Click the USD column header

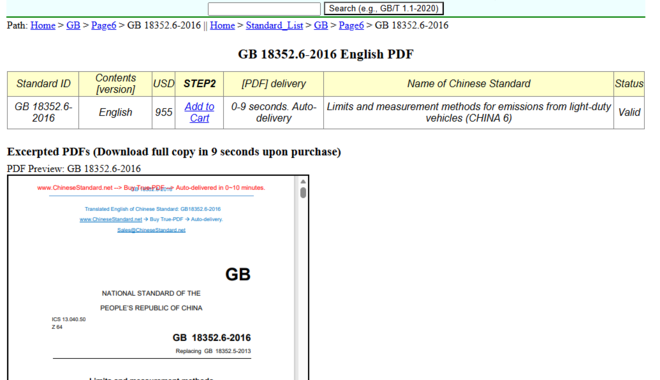click(x=164, y=84)
